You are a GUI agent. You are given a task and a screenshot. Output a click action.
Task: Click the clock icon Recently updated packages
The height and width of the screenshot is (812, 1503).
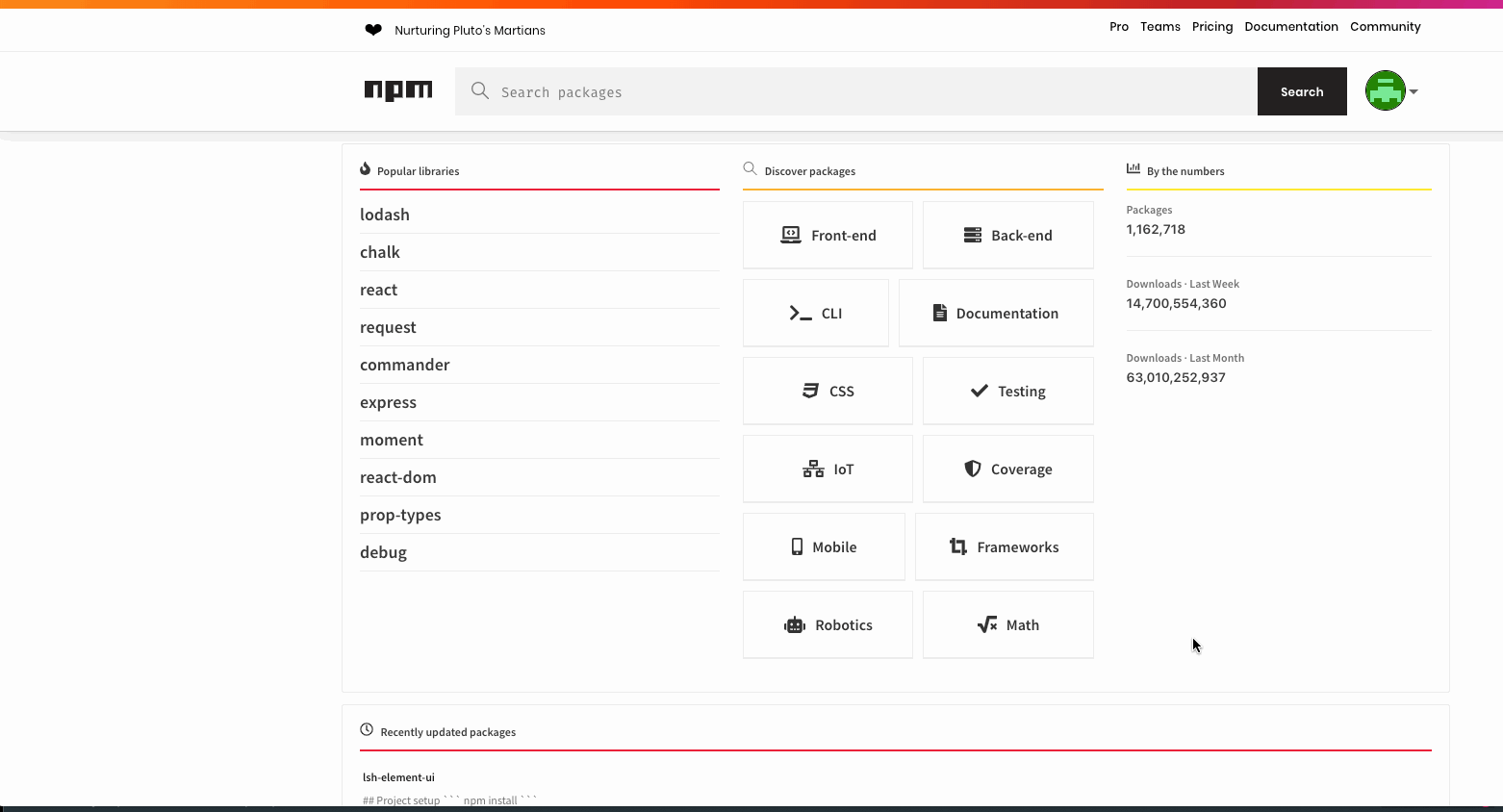tap(367, 729)
